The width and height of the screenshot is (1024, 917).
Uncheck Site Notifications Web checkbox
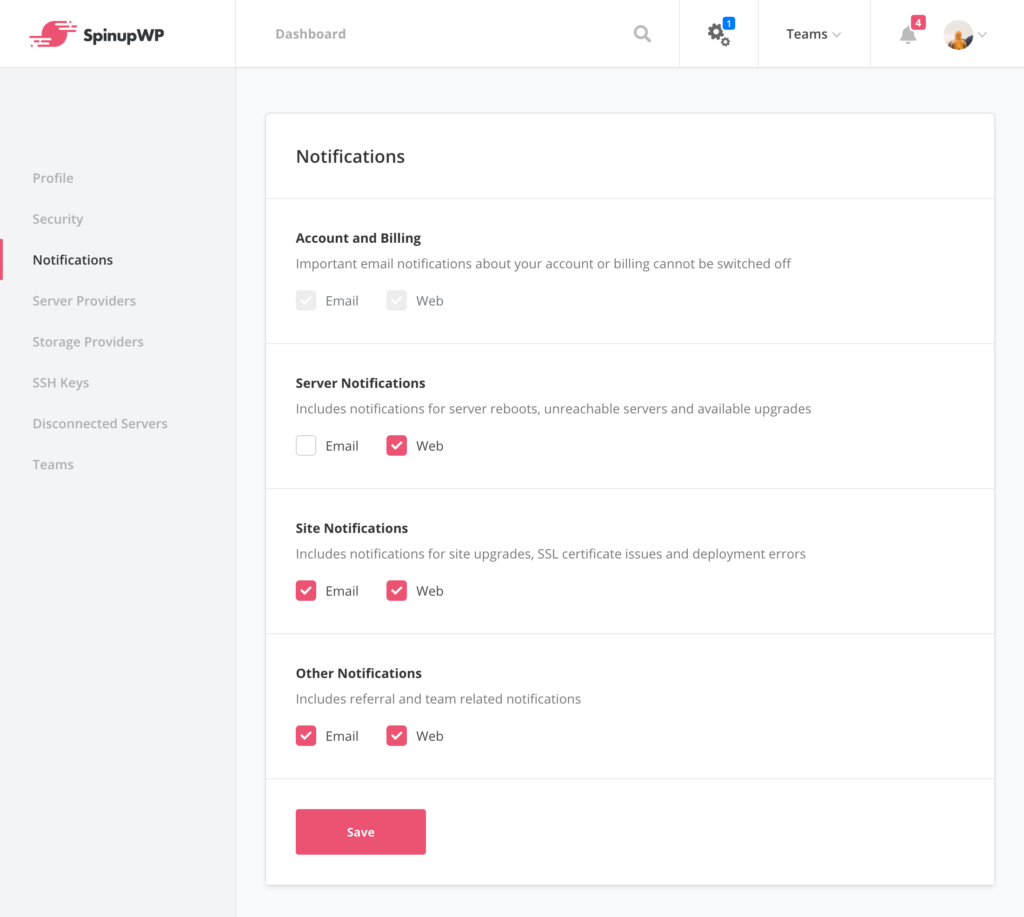point(396,590)
